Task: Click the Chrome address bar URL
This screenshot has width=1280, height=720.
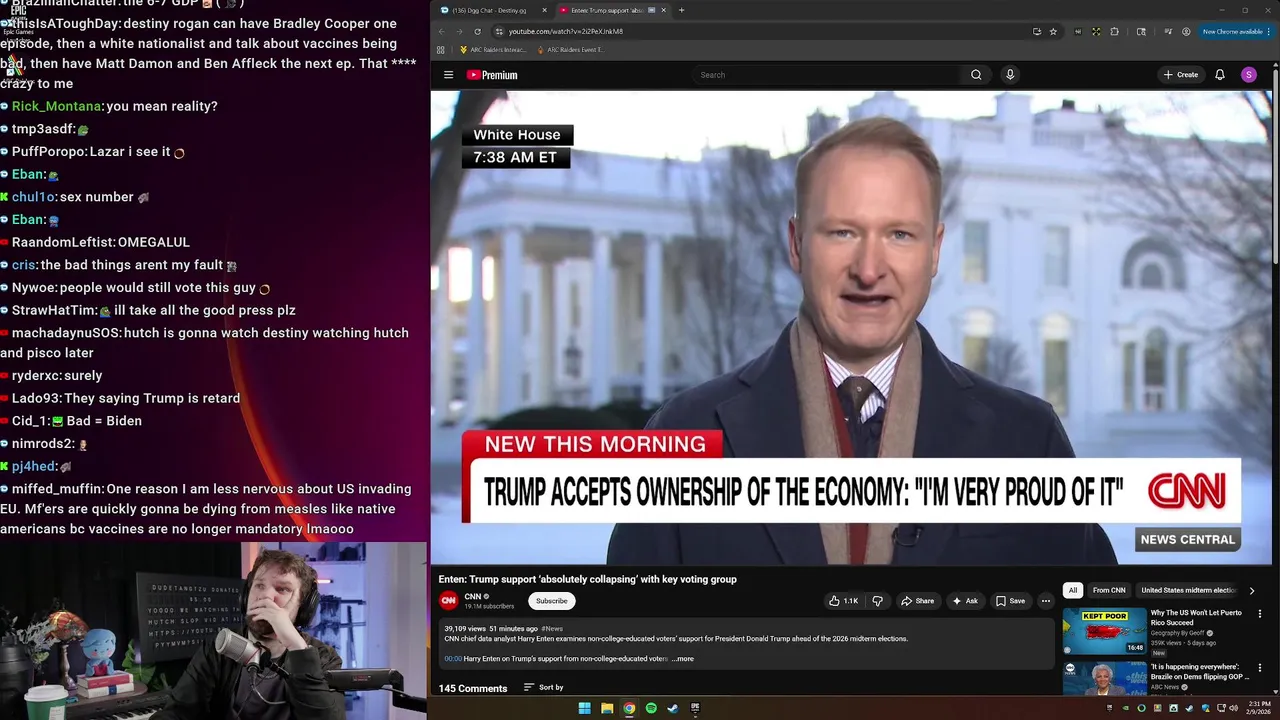Action: pos(566,31)
